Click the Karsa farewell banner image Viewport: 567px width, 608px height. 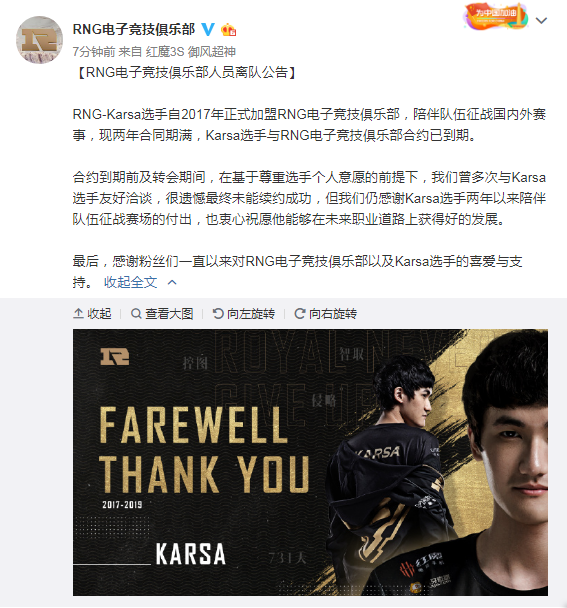click(x=310, y=462)
